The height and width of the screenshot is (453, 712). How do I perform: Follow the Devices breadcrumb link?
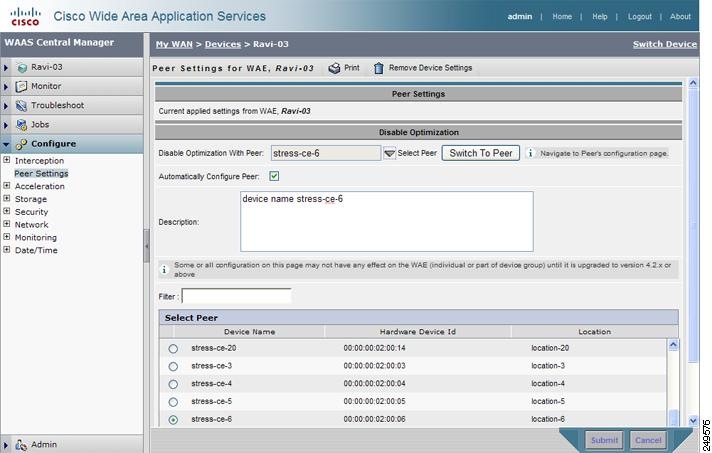click(223, 44)
